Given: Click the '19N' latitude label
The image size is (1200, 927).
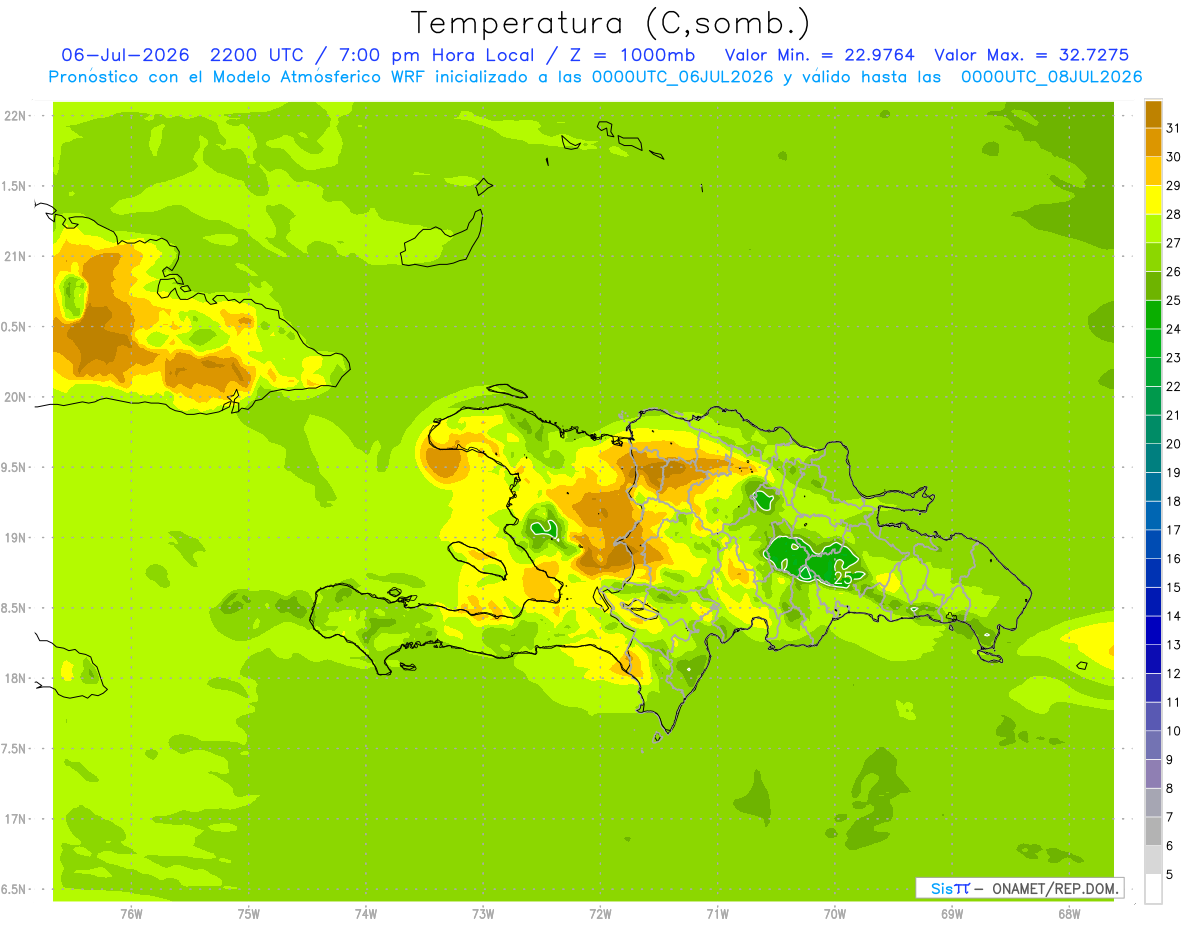Looking at the screenshot, I should click(x=15, y=538).
